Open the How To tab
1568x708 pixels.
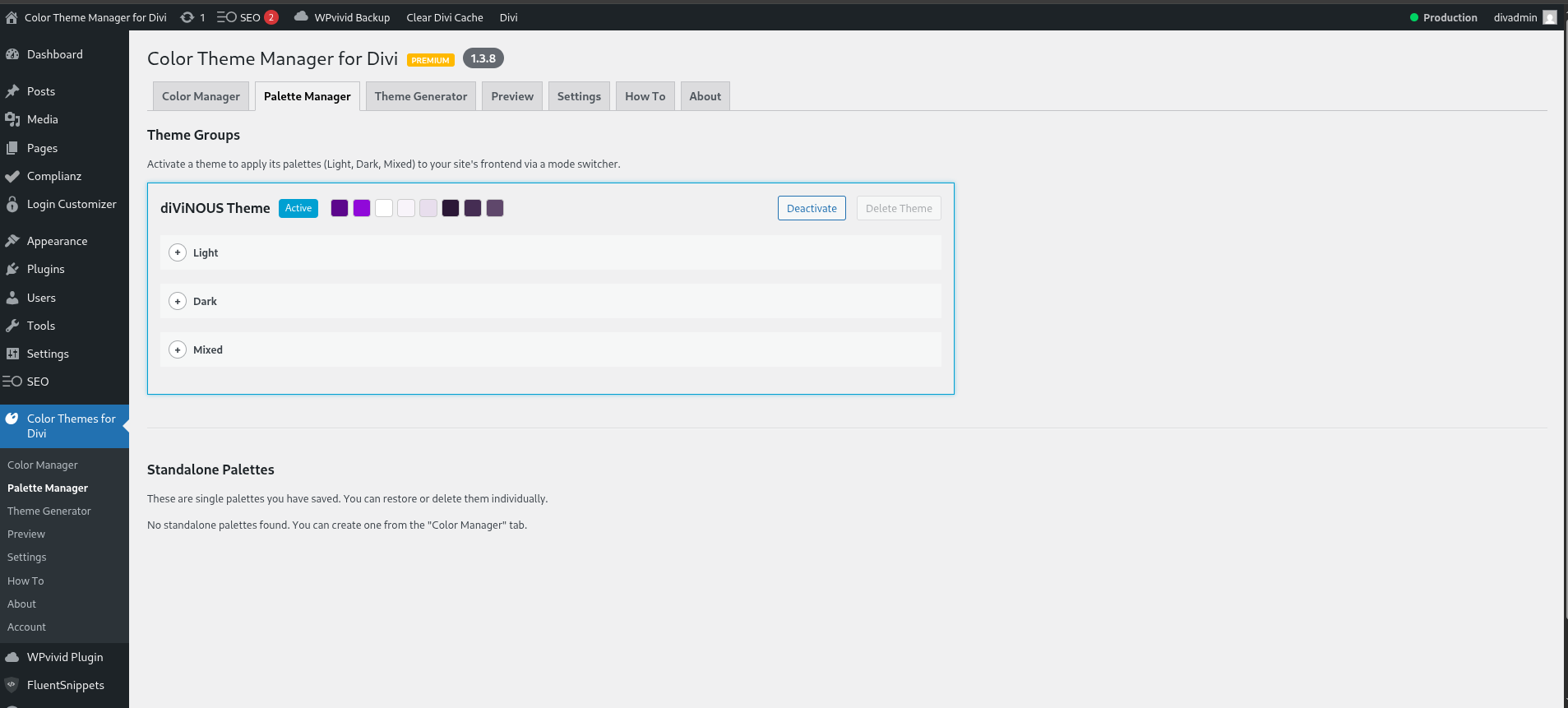645,96
